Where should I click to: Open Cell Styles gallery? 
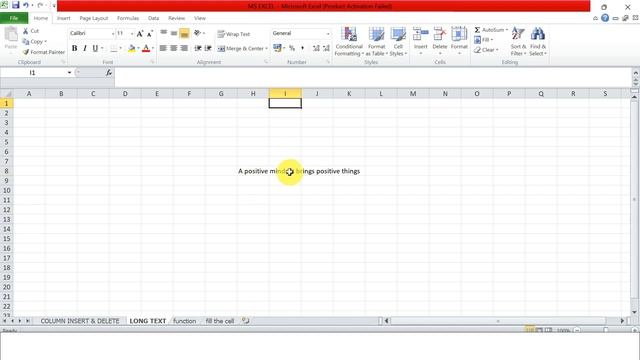click(x=398, y=41)
